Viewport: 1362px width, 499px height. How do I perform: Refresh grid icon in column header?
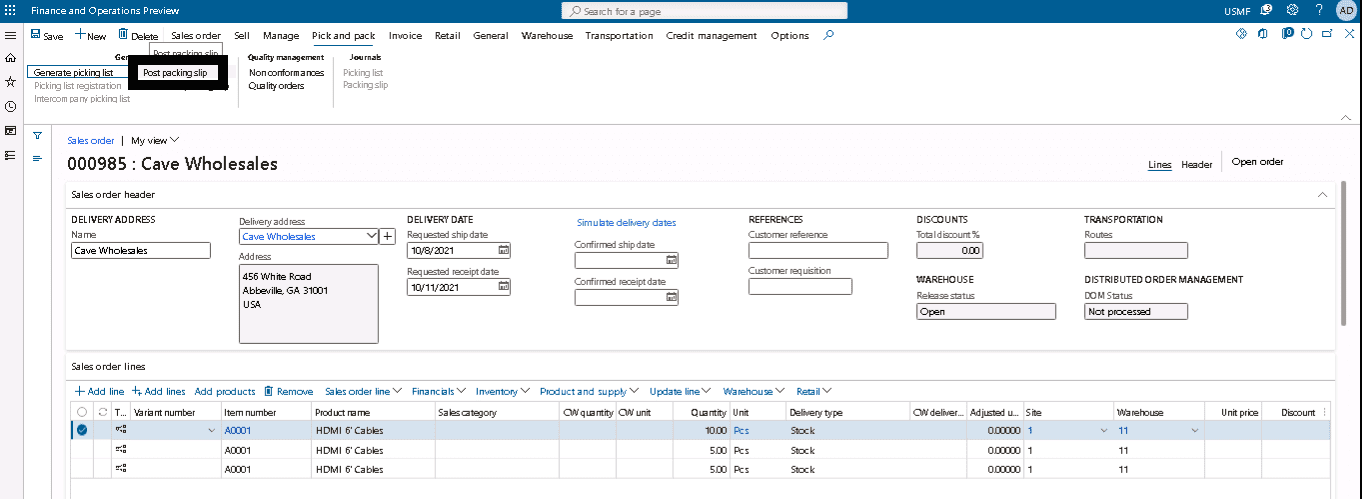tap(102, 412)
